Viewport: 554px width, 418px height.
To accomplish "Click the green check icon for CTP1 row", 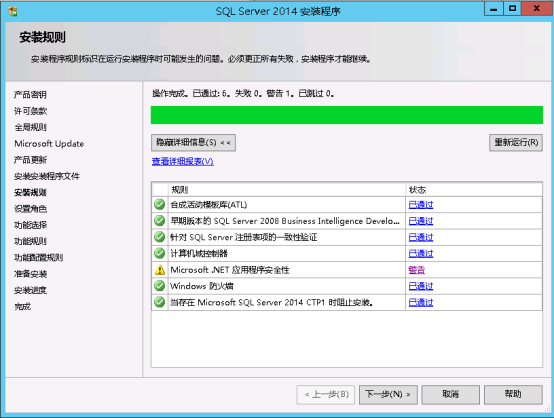I will 160,302.
